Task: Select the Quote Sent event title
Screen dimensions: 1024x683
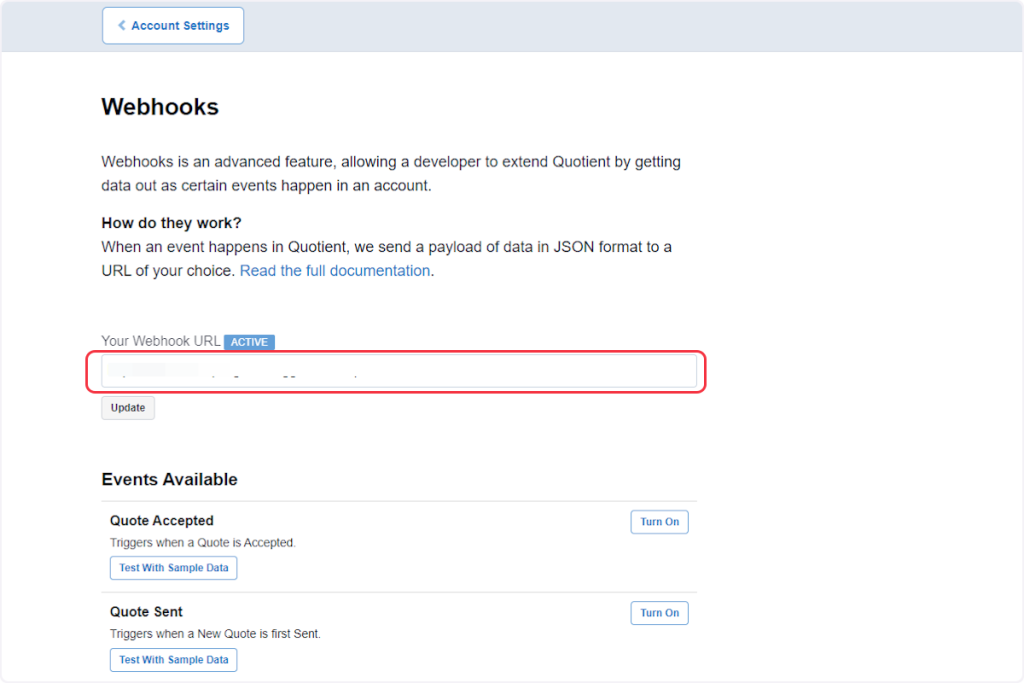Action: pyautogui.click(x=146, y=612)
